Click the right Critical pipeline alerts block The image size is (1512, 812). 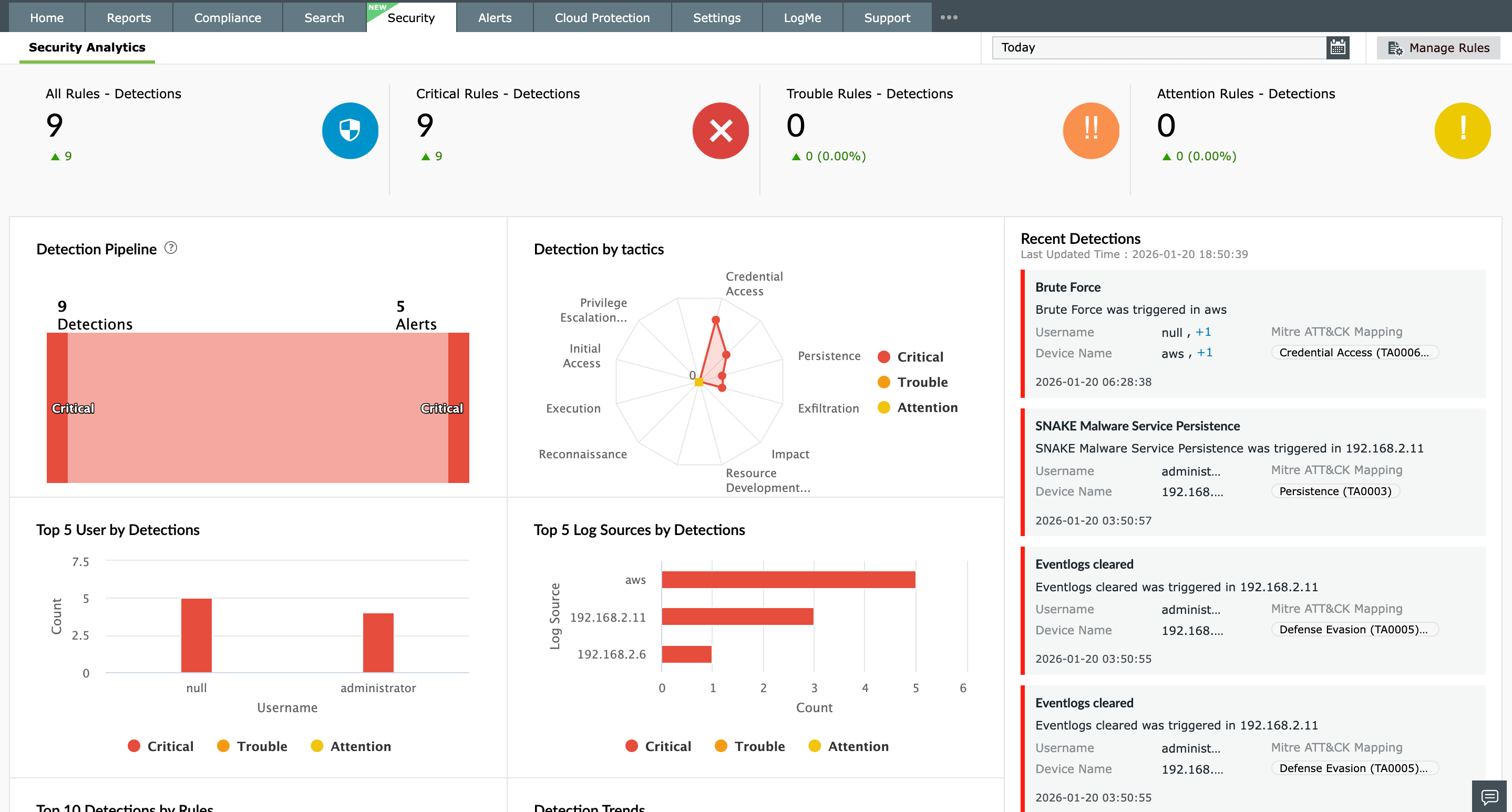coord(458,408)
